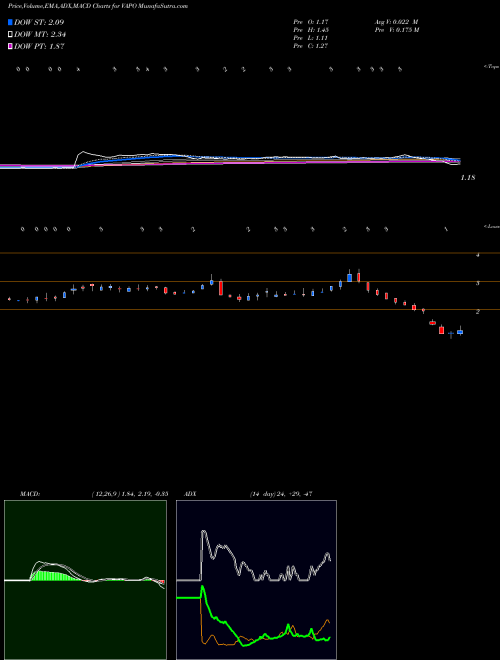Click the ADX panel heading
The height and width of the screenshot is (660, 500).
point(190,494)
